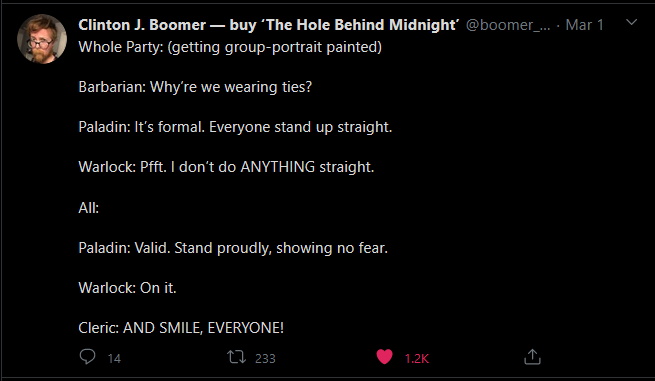Click the 14 replies count

coord(114,358)
